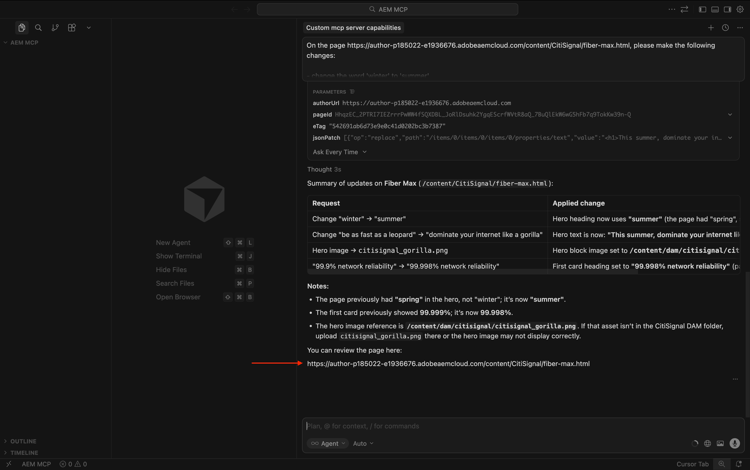The image size is (750, 470).
Task: Click New Agent shortcut
Action: coord(204,243)
